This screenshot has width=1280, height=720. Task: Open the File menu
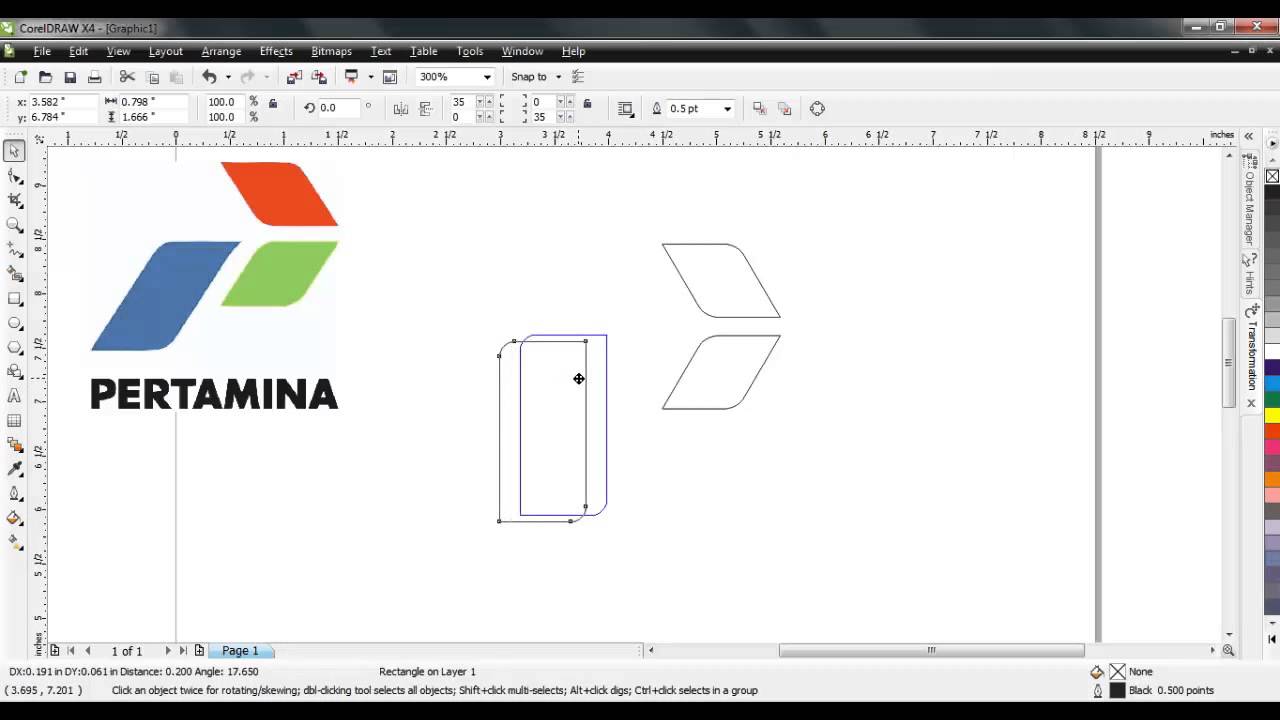(42, 51)
